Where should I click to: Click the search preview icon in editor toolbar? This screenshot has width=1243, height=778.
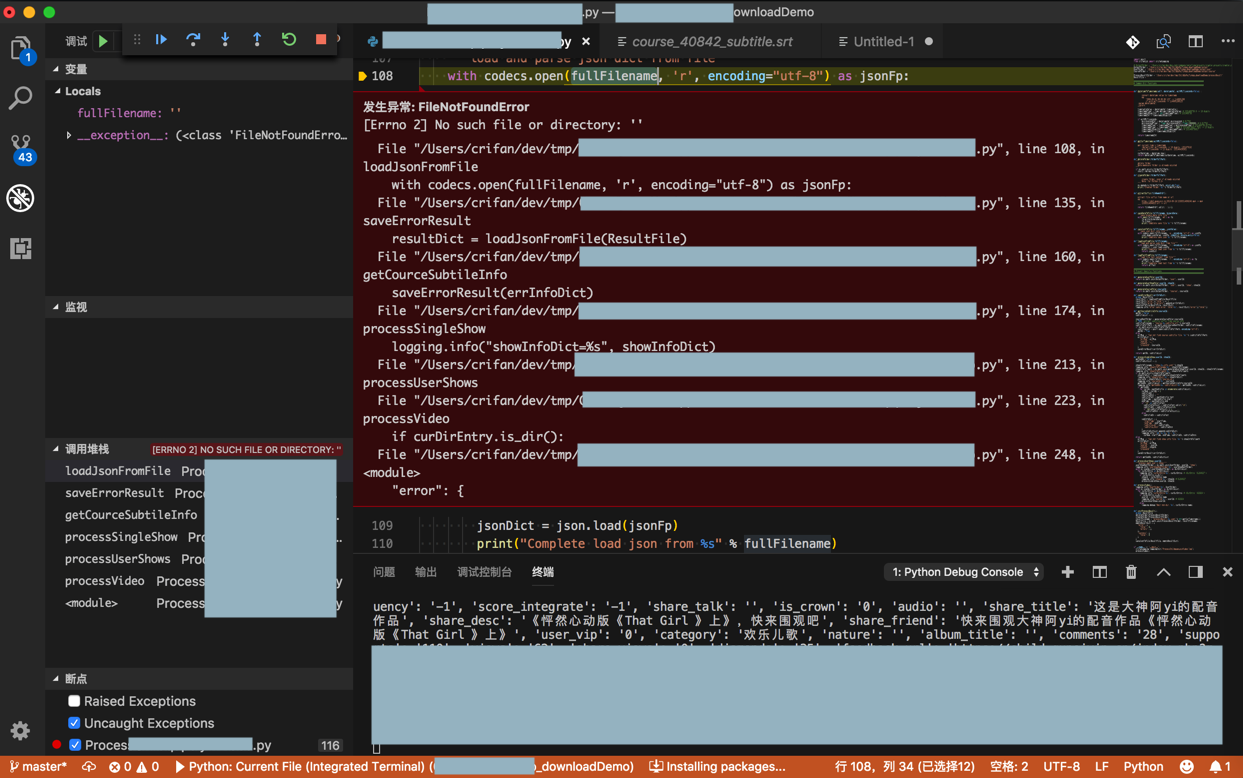point(1164,42)
